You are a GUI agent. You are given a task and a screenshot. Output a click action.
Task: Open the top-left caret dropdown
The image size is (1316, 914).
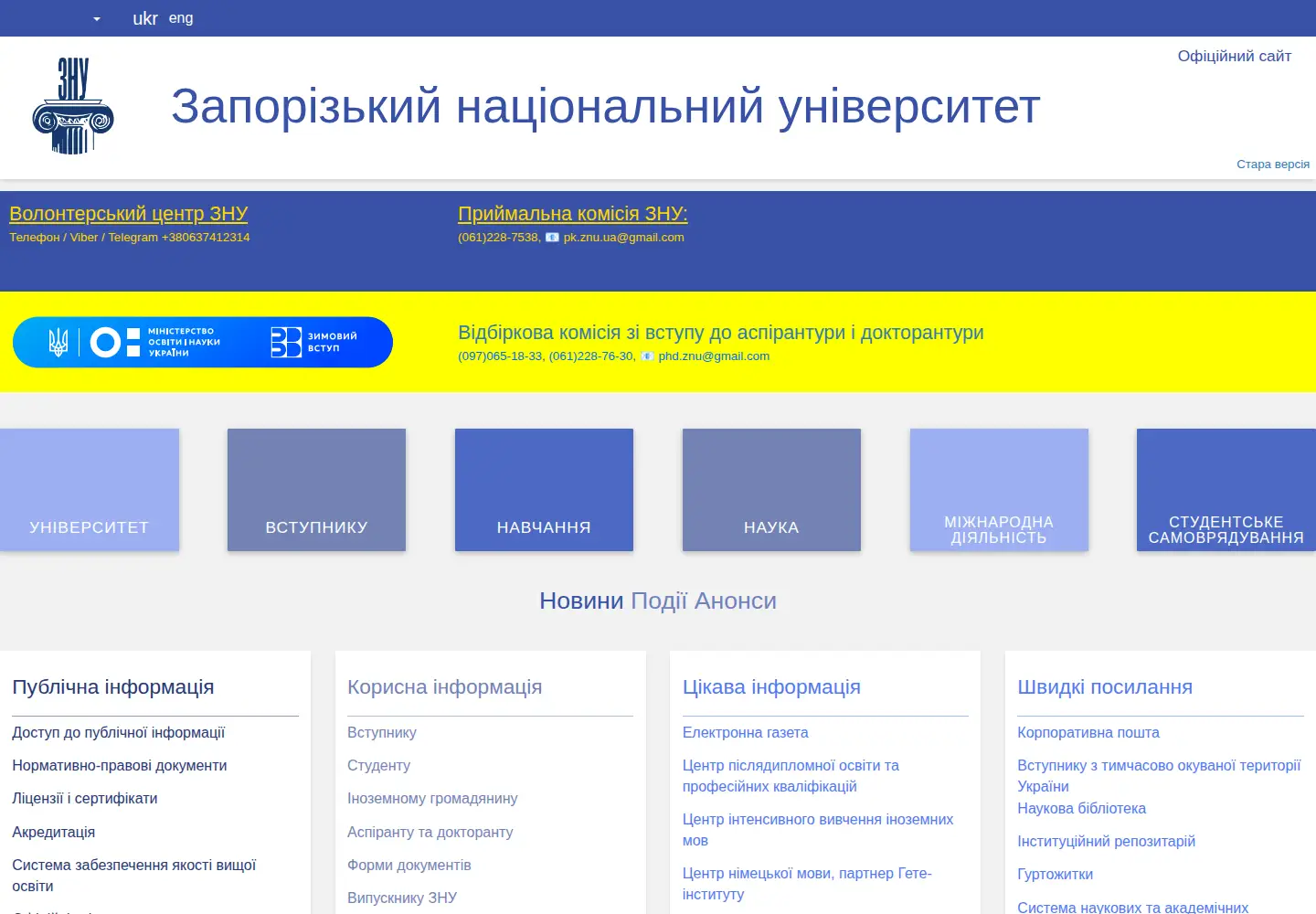click(97, 18)
